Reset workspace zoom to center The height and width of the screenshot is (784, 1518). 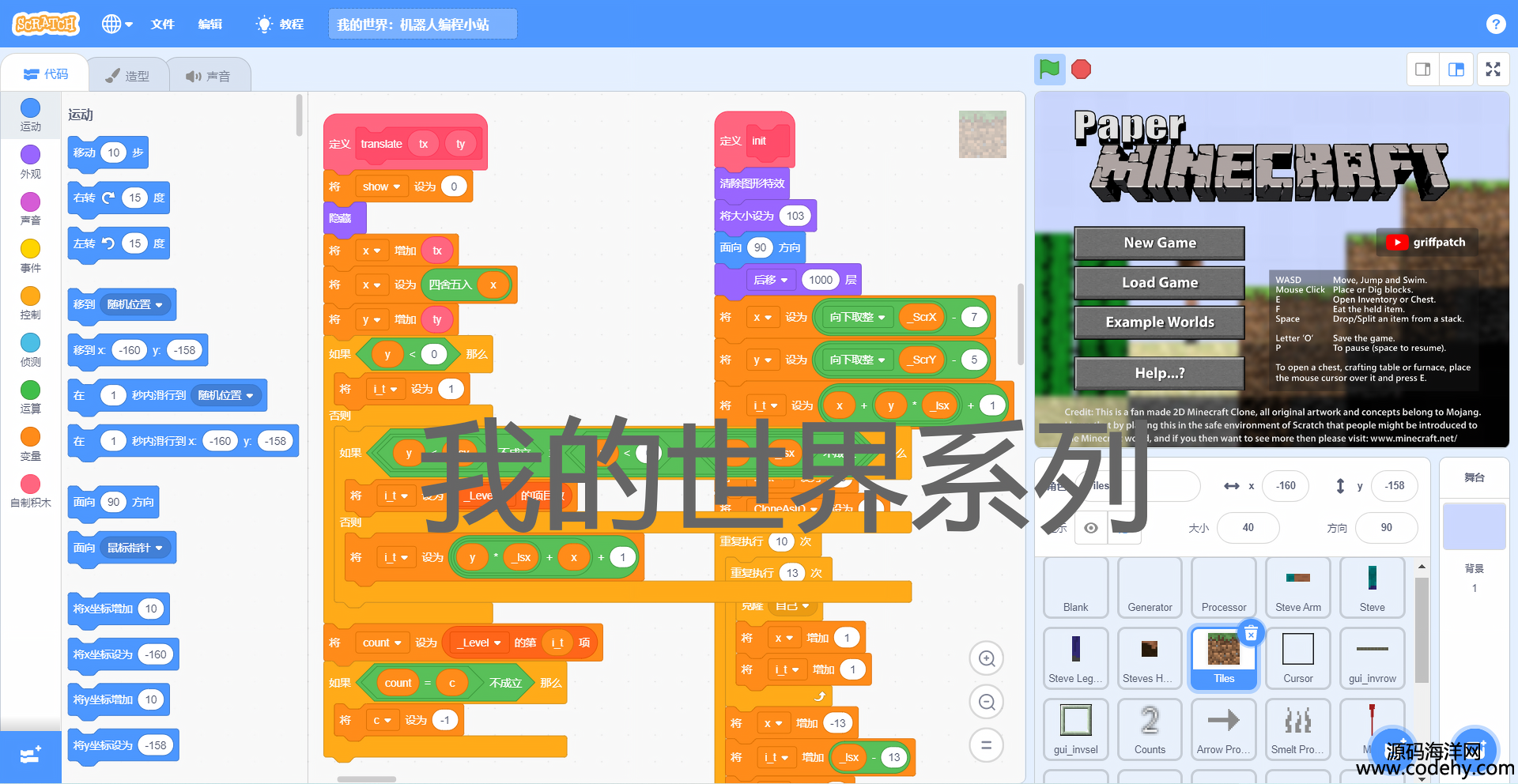pos(987,744)
